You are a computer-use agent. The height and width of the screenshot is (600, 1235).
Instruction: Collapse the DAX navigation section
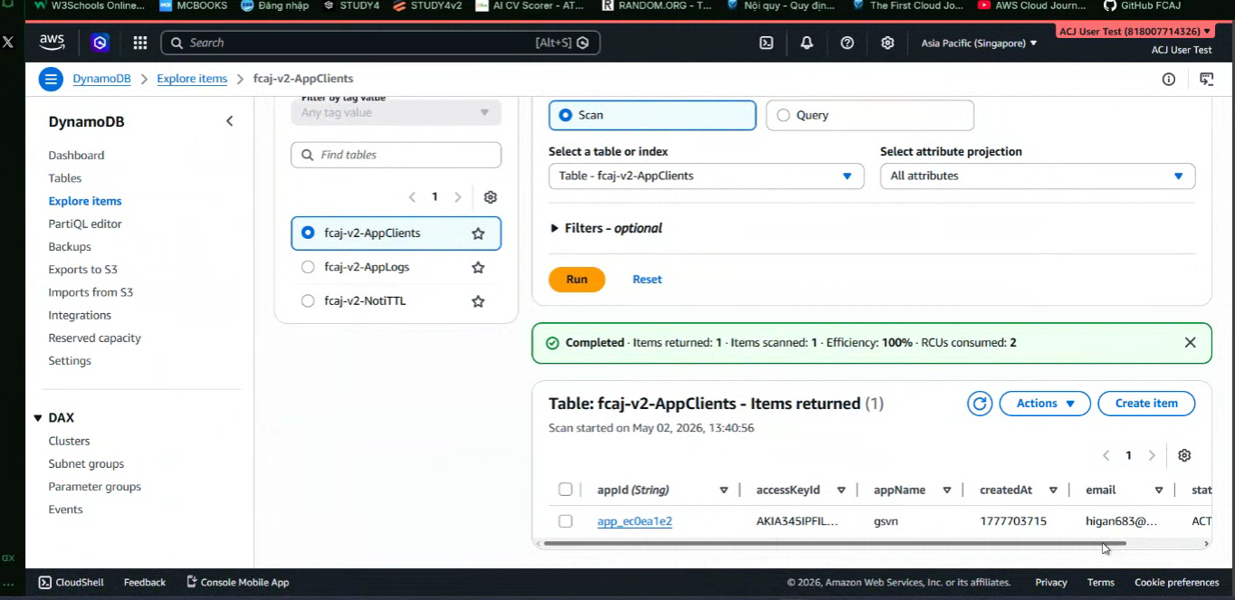38,418
